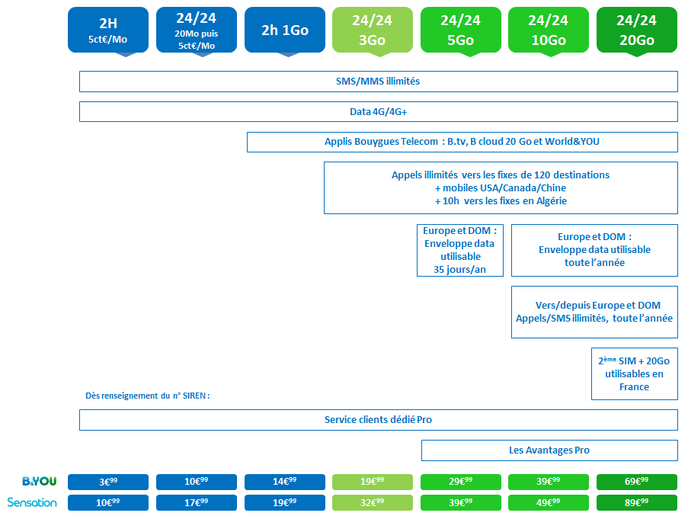688x516 pixels.
Task: Click the Appels/SMS illimités Europe et DOM box
Action: pos(595,312)
